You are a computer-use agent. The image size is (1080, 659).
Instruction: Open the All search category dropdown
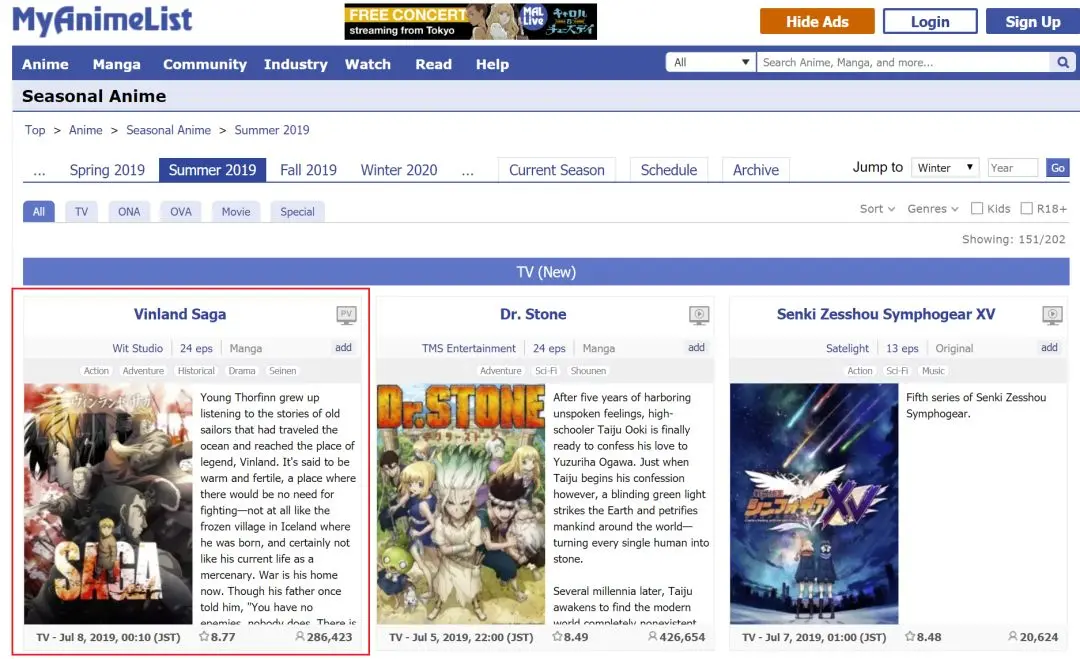(711, 62)
